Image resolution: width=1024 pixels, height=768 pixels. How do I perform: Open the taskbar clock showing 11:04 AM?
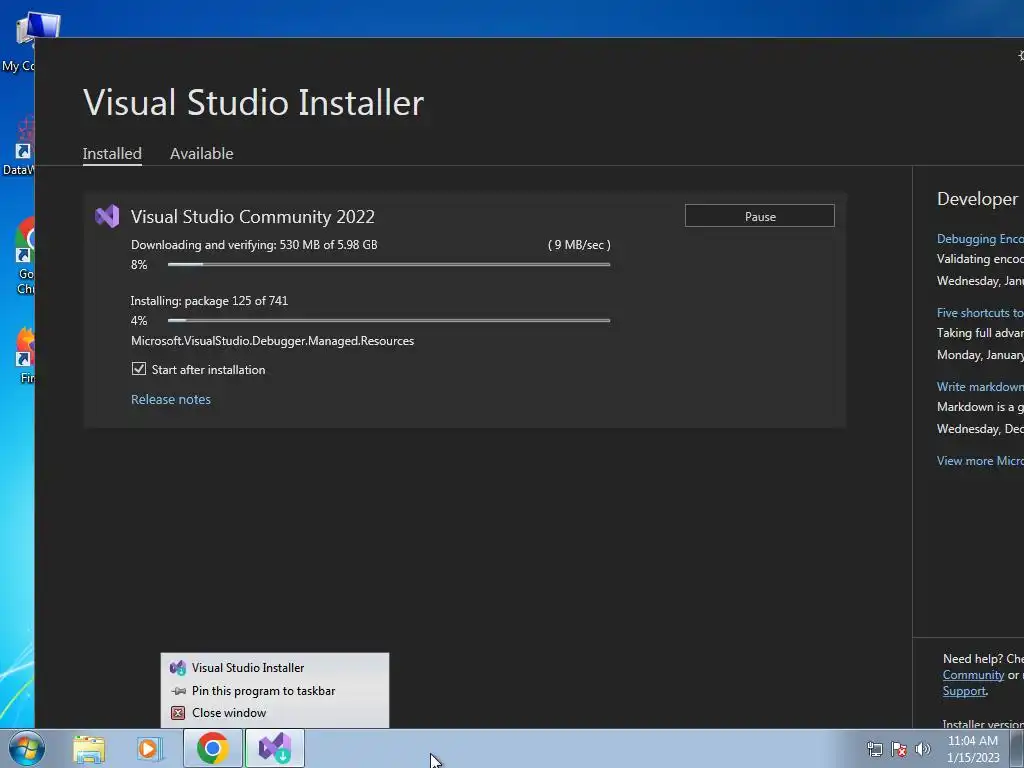[x=973, y=749]
